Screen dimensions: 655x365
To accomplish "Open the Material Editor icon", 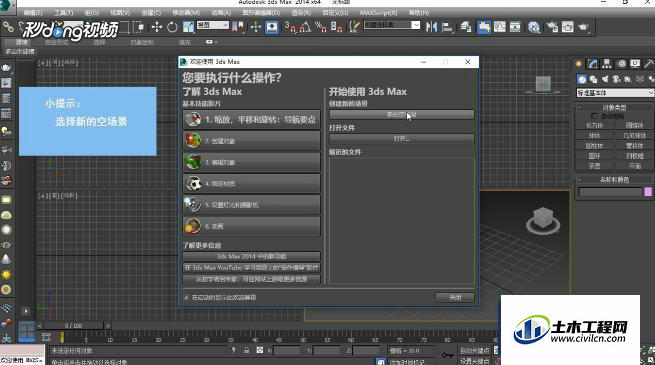I will (x=534, y=28).
